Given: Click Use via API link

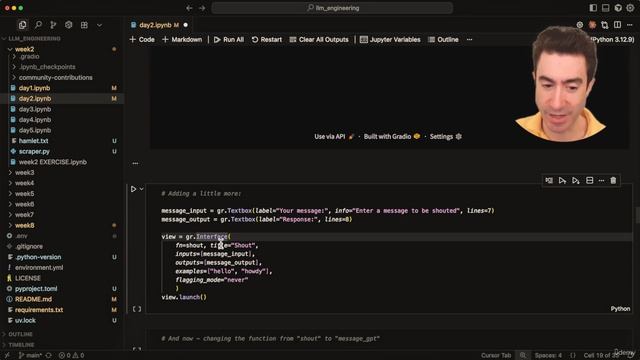Looking at the screenshot, I should 333,137.
